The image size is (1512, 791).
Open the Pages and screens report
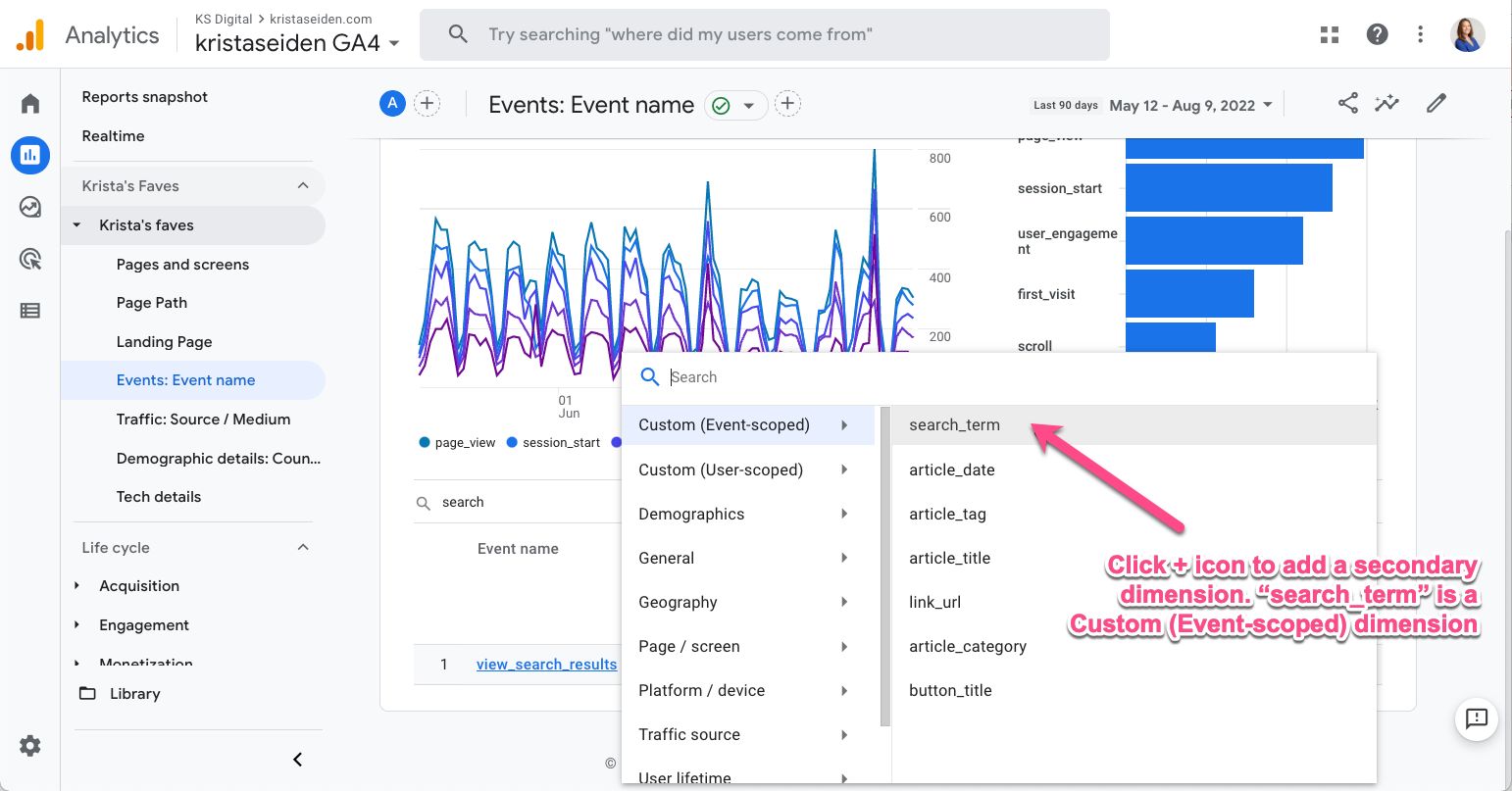click(x=182, y=265)
